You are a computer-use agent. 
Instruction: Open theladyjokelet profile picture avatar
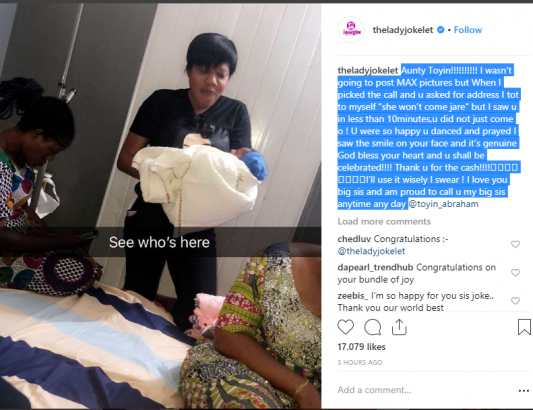(351, 30)
